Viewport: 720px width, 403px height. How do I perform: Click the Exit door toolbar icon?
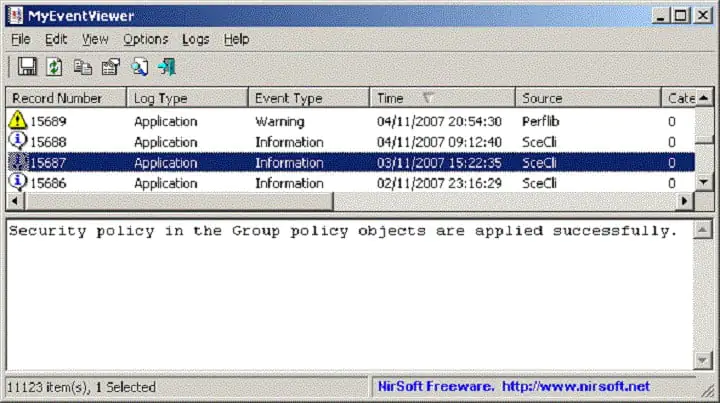(x=167, y=67)
